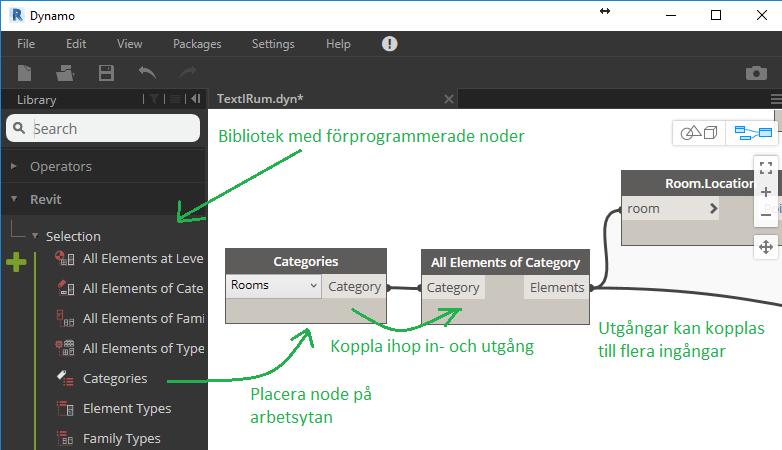Click 'All Elements at Leve' library entry
Image resolution: width=782 pixels, height=450 pixels.
pos(143,258)
